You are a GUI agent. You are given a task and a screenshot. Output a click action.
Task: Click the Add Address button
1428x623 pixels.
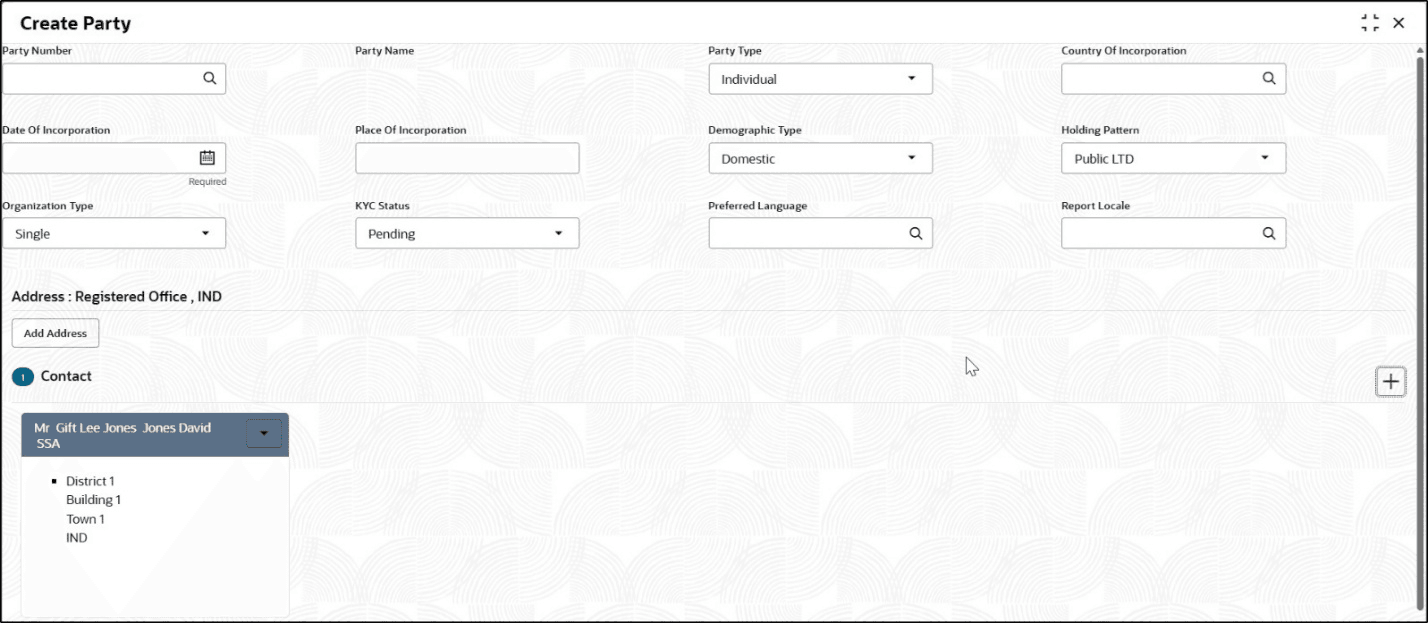[x=55, y=333]
